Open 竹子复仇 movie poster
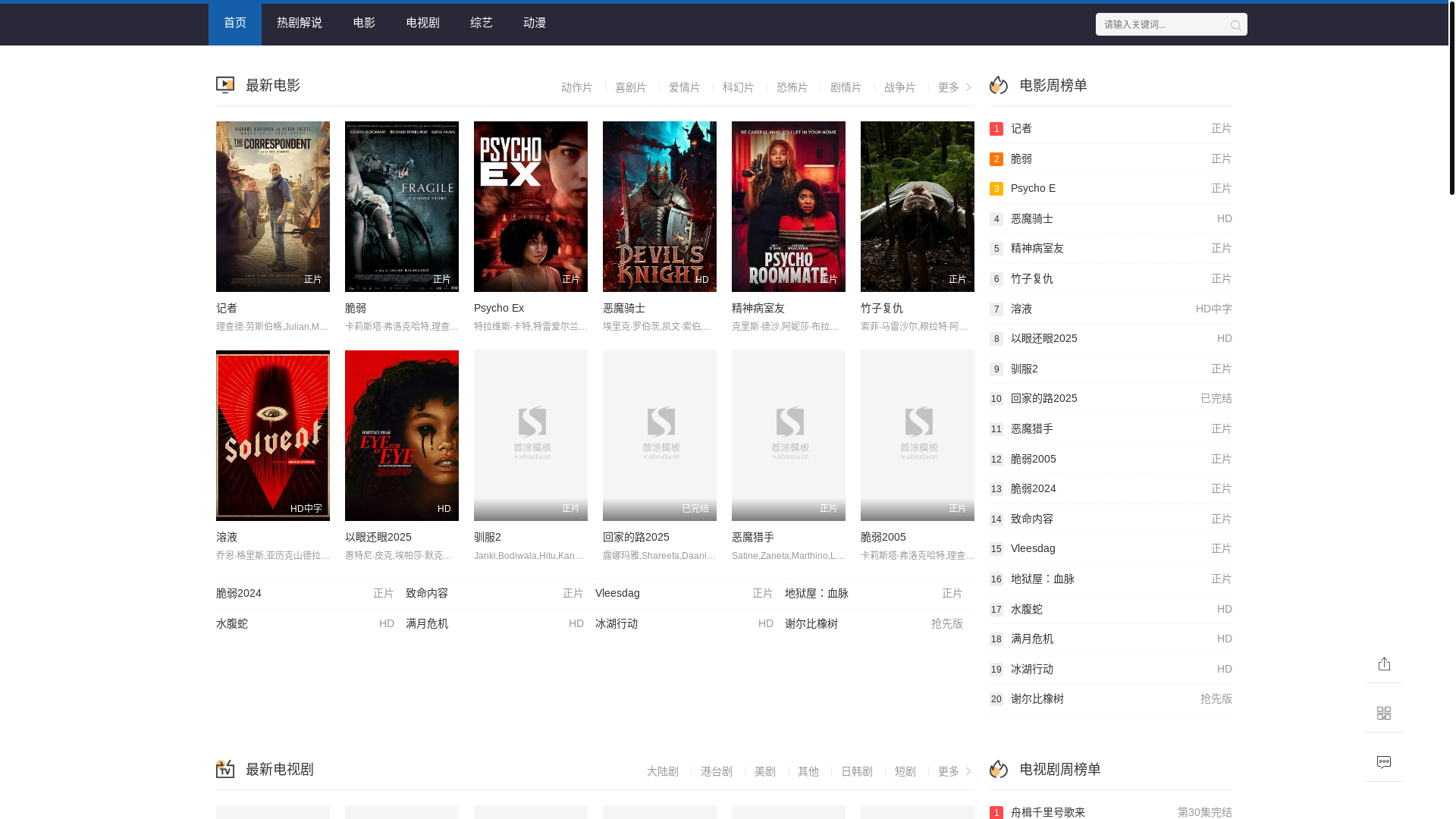Image resolution: width=1456 pixels, height=819 pixels. (918, 206)
